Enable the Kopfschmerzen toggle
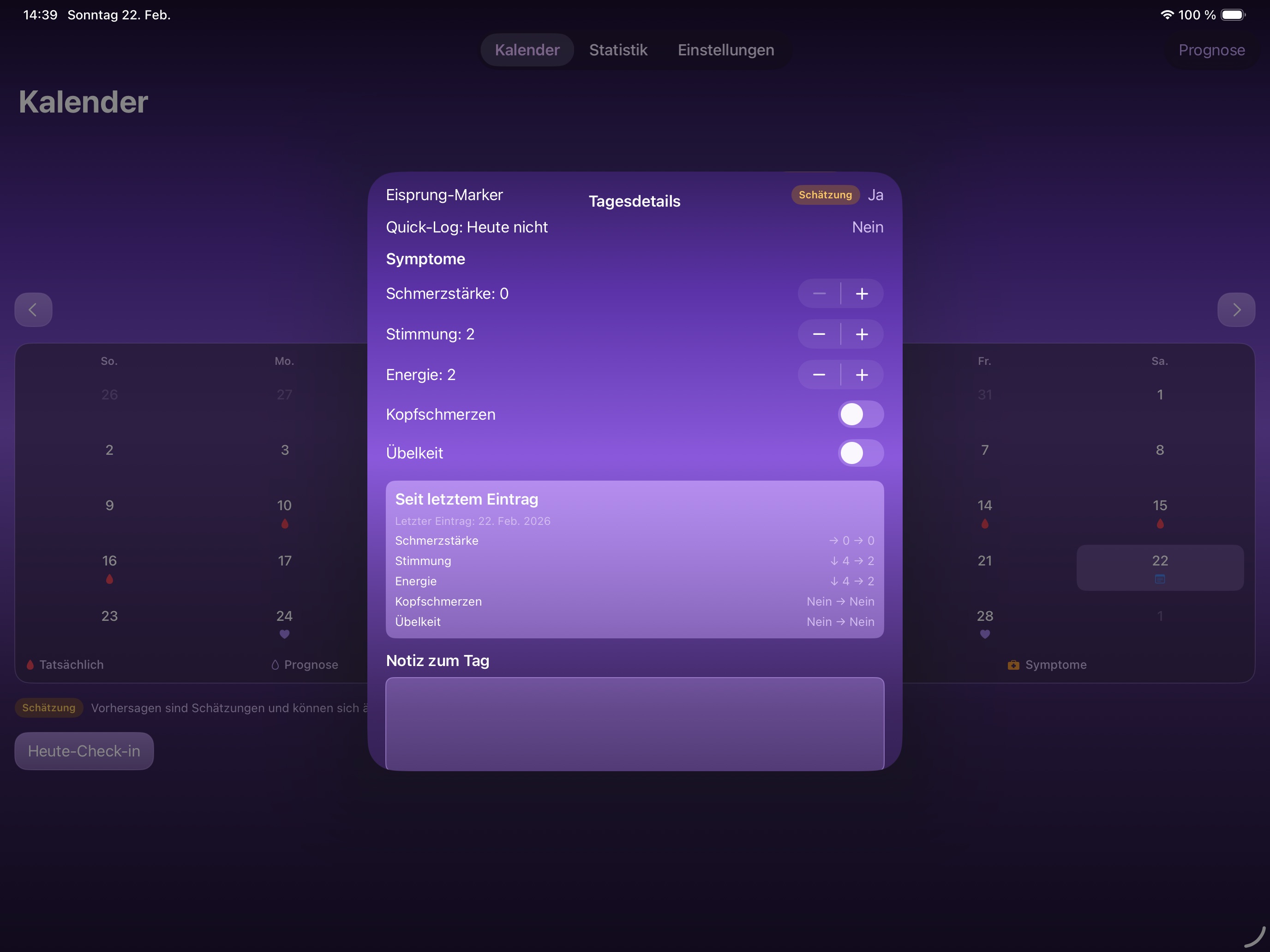 (x=860, y=414)
